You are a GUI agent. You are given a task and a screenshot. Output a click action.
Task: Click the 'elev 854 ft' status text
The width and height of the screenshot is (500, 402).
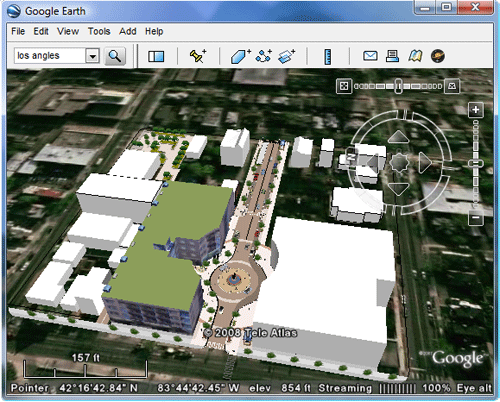tap(280, 388)
